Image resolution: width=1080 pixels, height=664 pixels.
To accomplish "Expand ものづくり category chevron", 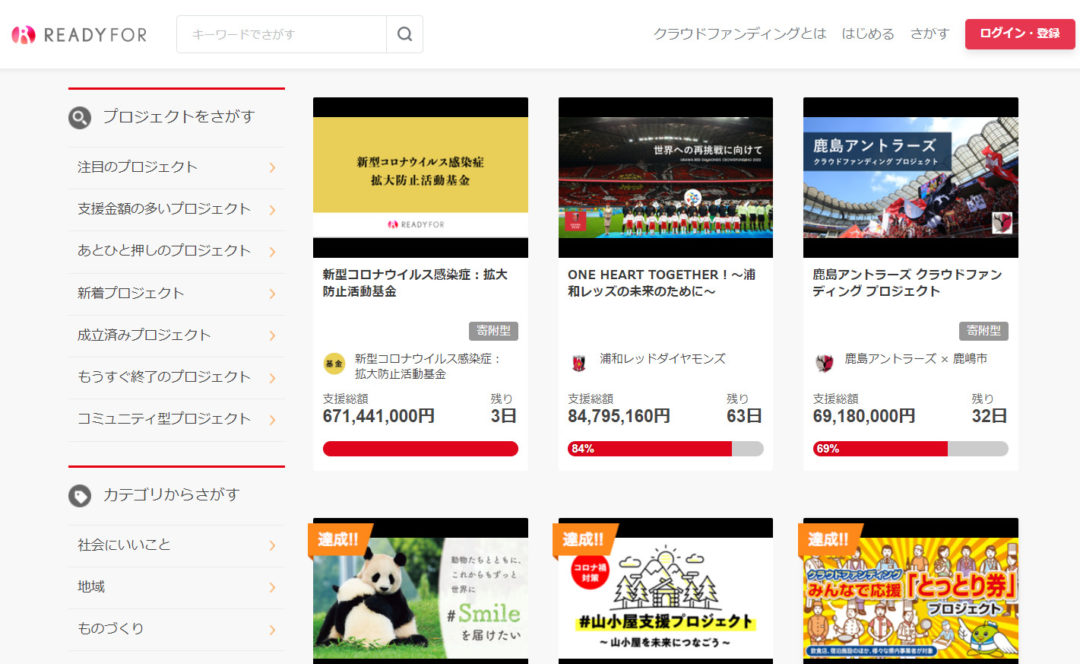I will coord(273,630).
